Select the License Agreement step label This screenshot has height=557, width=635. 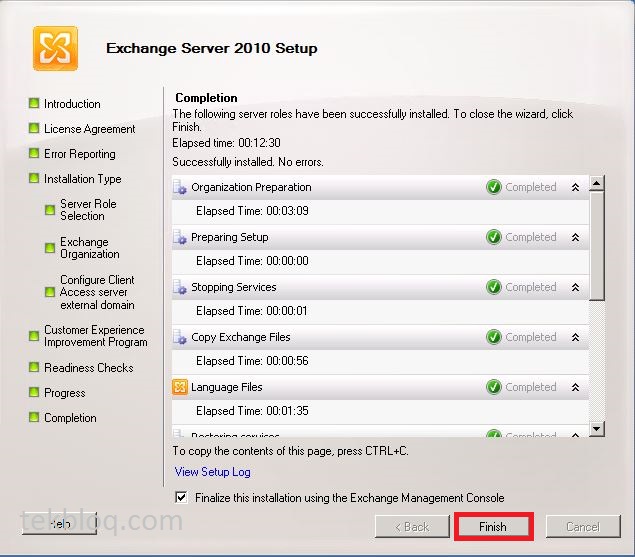pos(90,129)
